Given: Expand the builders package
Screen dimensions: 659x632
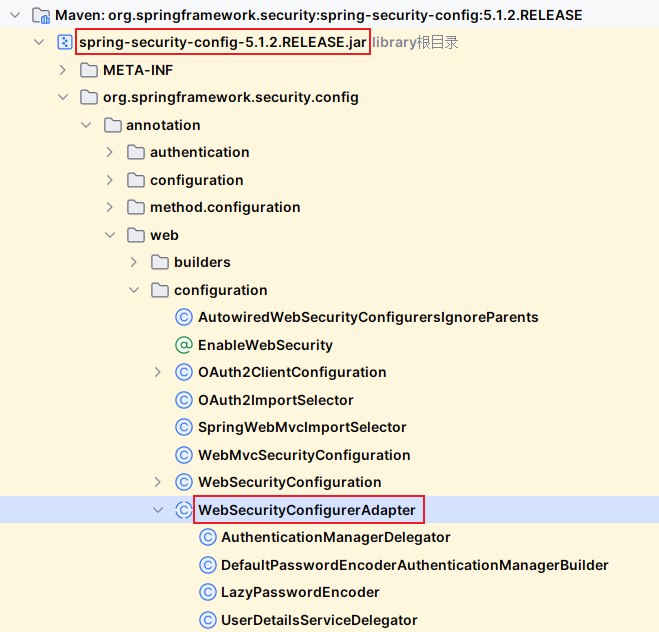Looking at the screenshot, I should (x=134, y=262).
